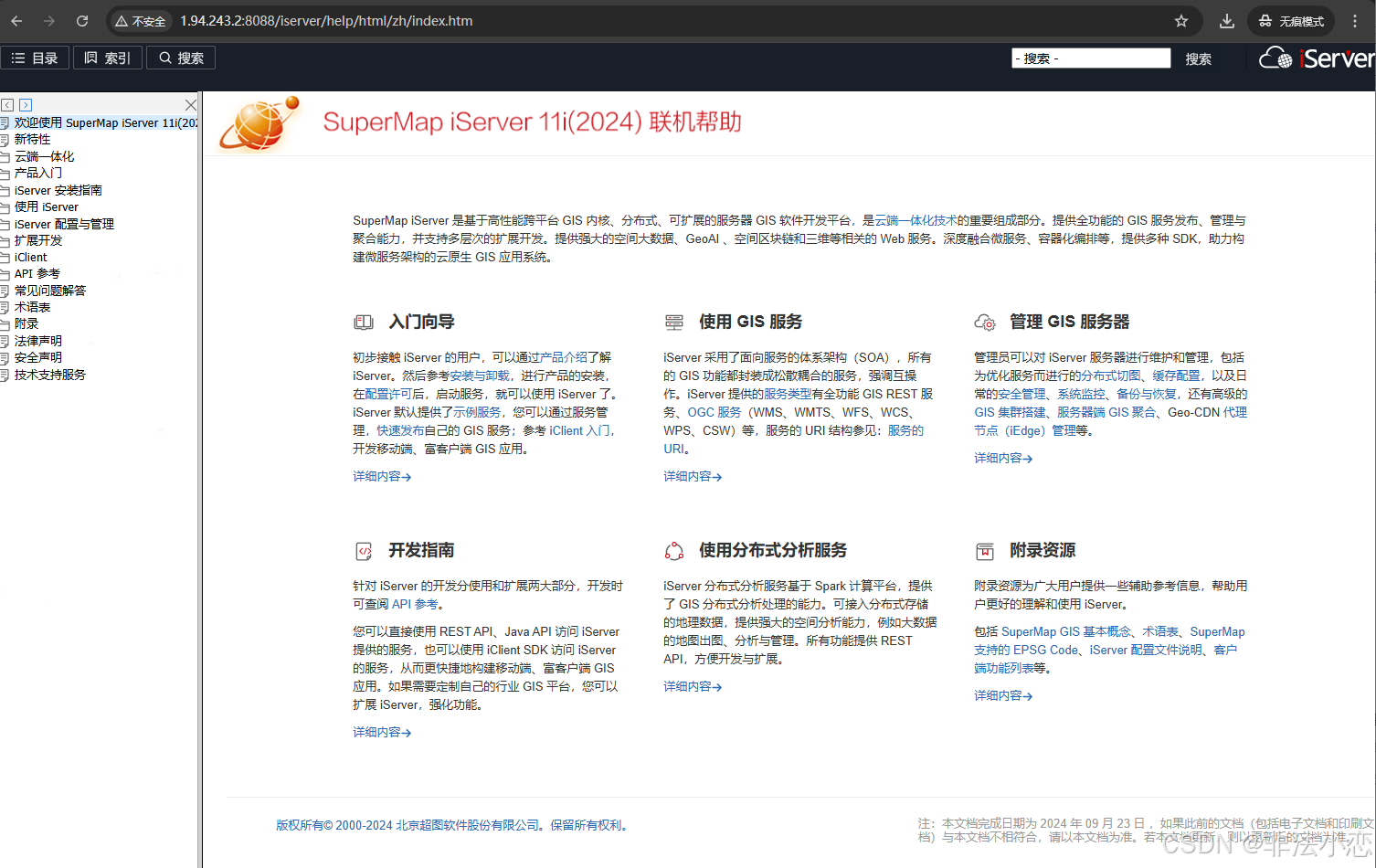
Task: Click the 使用分布式分析服务 section icon
Action: [x=674, y=551]
